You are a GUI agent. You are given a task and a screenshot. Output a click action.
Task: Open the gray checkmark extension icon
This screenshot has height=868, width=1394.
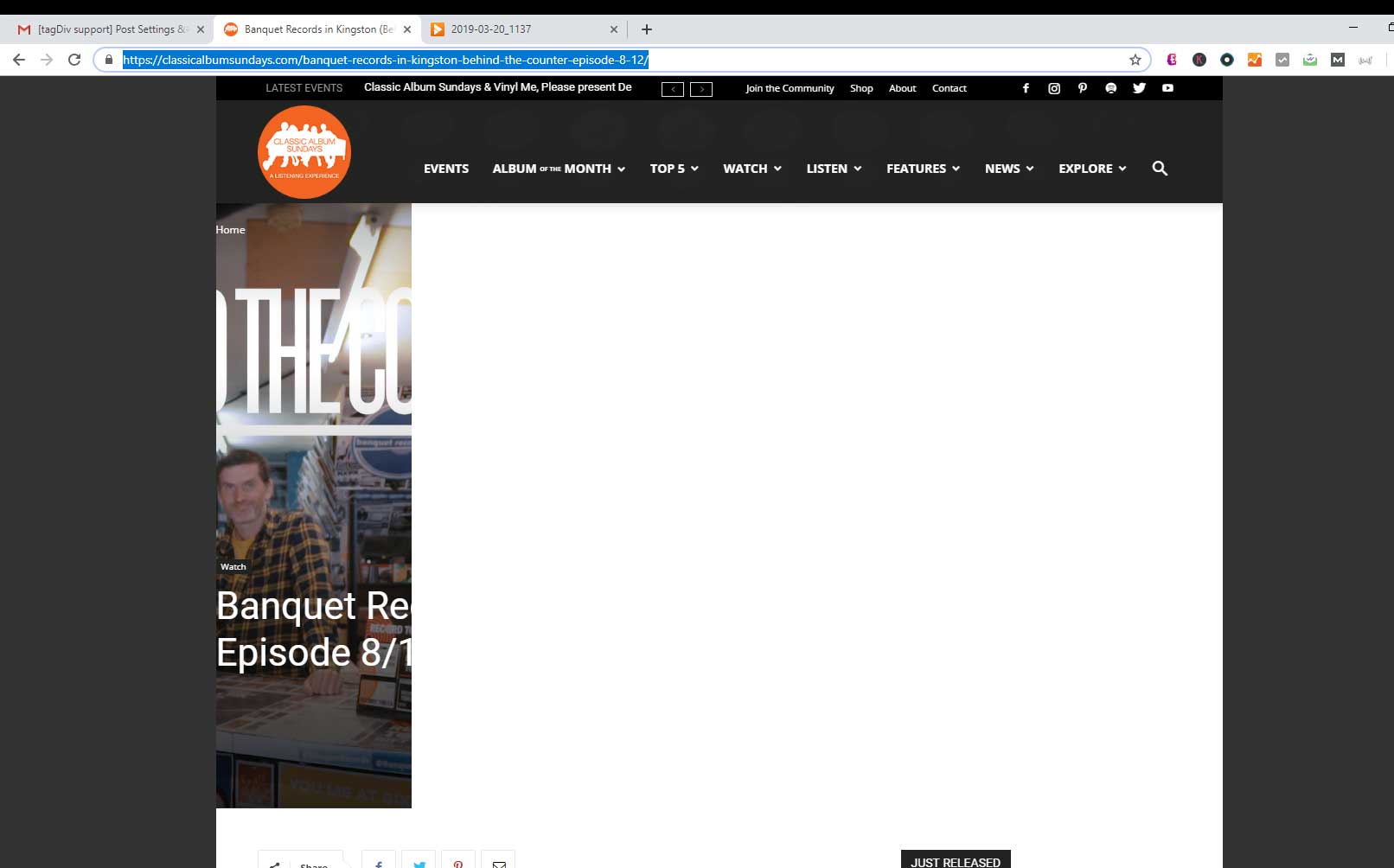click(x=1282, y=60)
